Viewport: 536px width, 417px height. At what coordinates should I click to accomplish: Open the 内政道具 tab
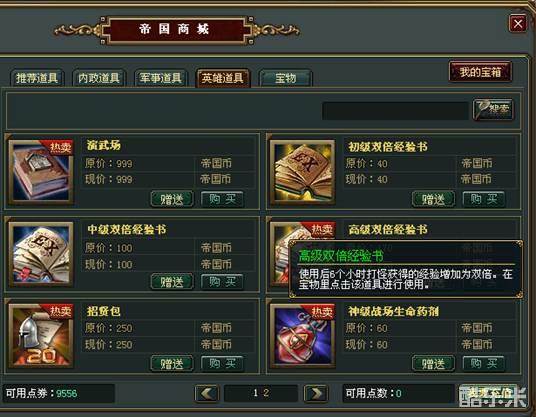99,78
